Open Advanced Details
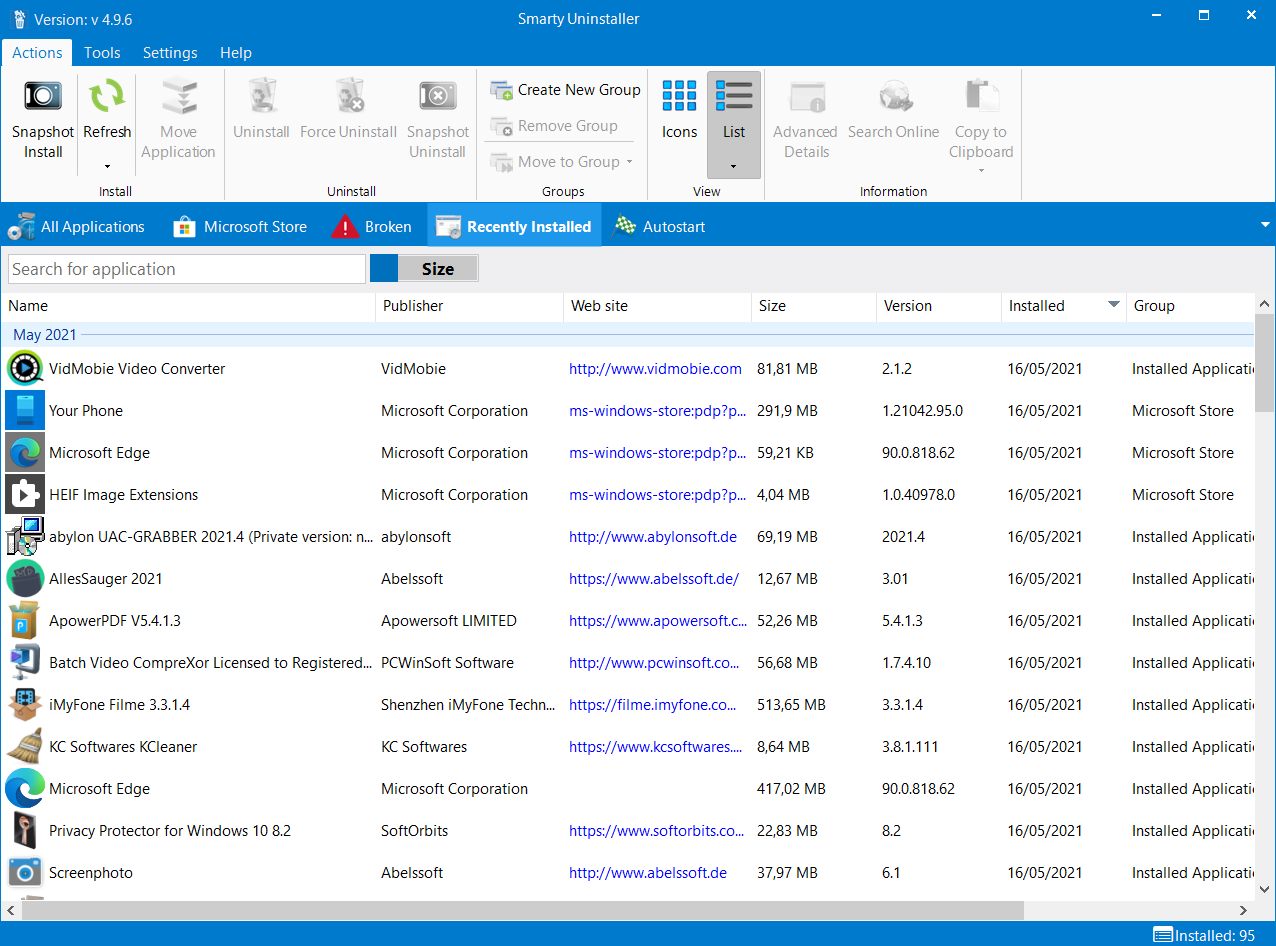Image resolution: width=1276 pixels, height=946 pixels. click(x=806, y=96)
